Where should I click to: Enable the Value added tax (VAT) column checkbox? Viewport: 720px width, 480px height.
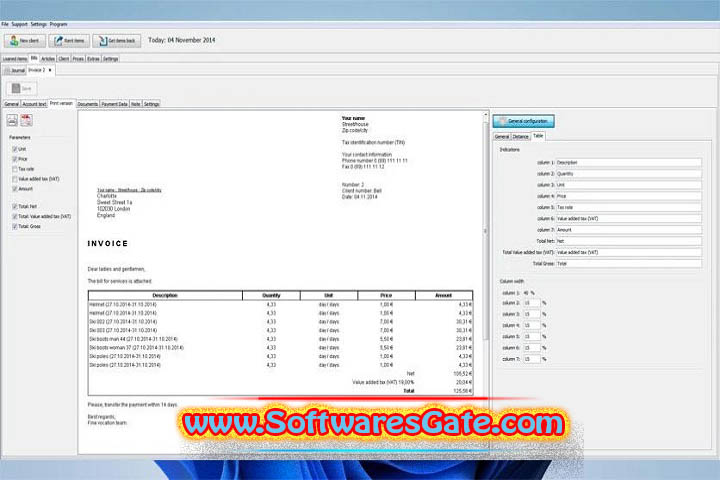[15, 179]
